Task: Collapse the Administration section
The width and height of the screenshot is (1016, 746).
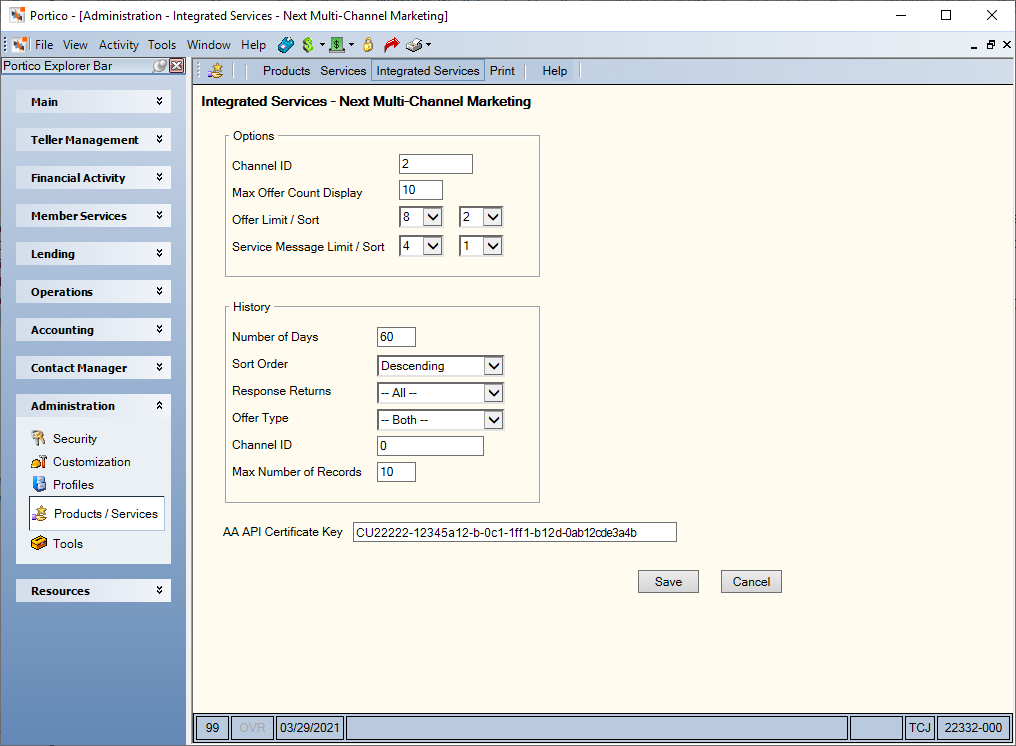Action: (x=93, y=406)
